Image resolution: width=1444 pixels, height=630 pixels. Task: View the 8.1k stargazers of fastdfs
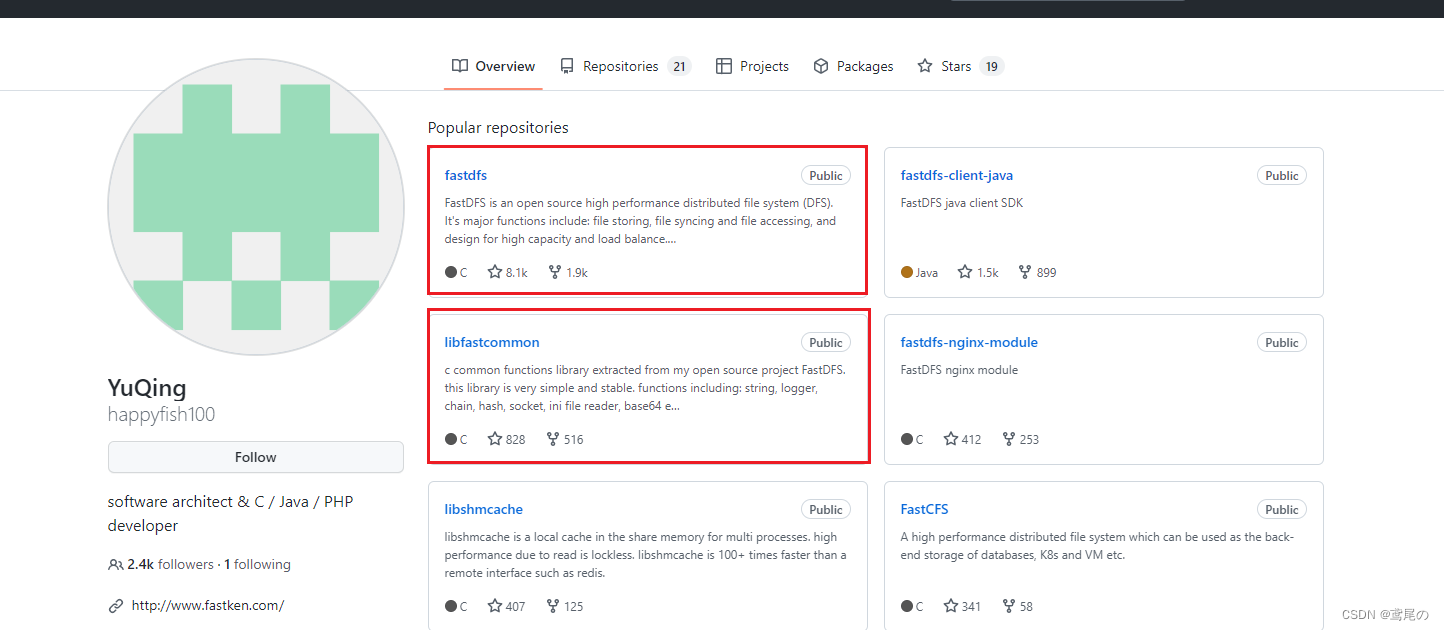[508, 272]
